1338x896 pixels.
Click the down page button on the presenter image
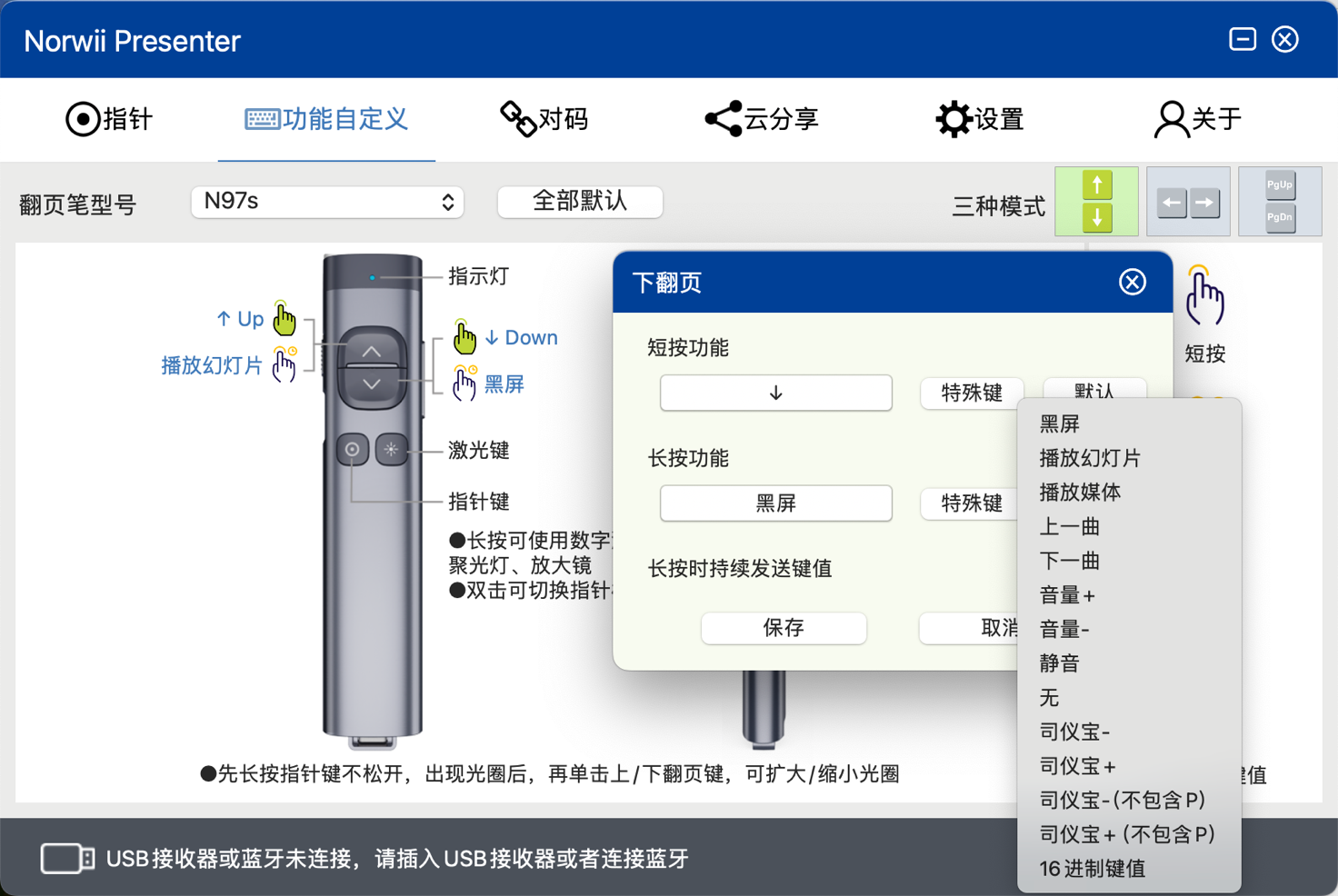372,385
